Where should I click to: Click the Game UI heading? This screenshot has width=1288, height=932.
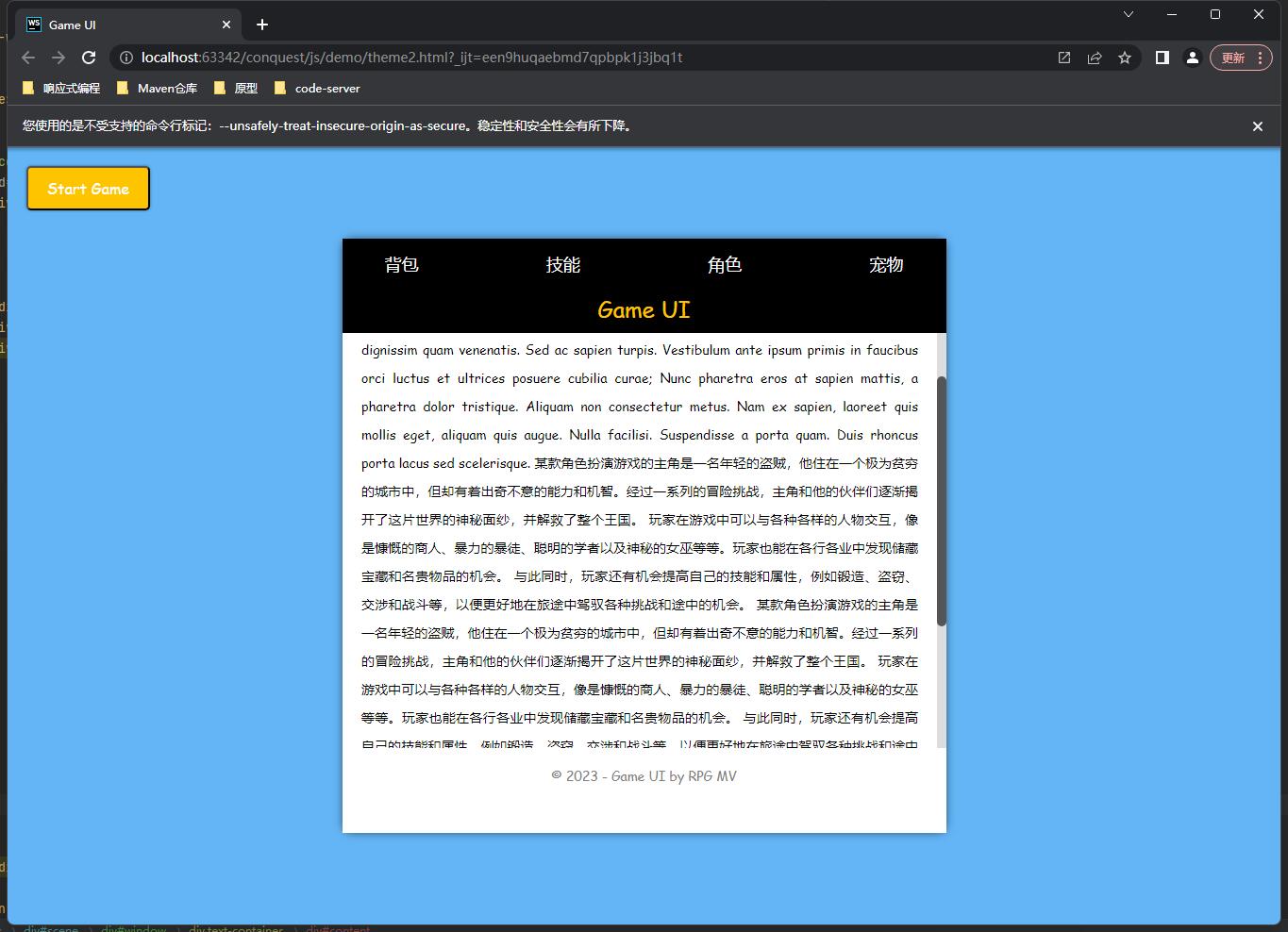(644, 310)
